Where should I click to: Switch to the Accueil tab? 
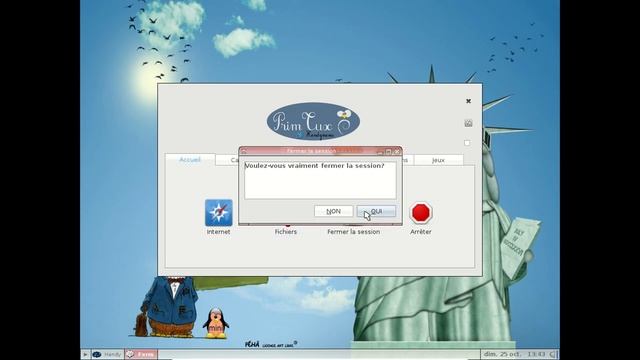190,160
